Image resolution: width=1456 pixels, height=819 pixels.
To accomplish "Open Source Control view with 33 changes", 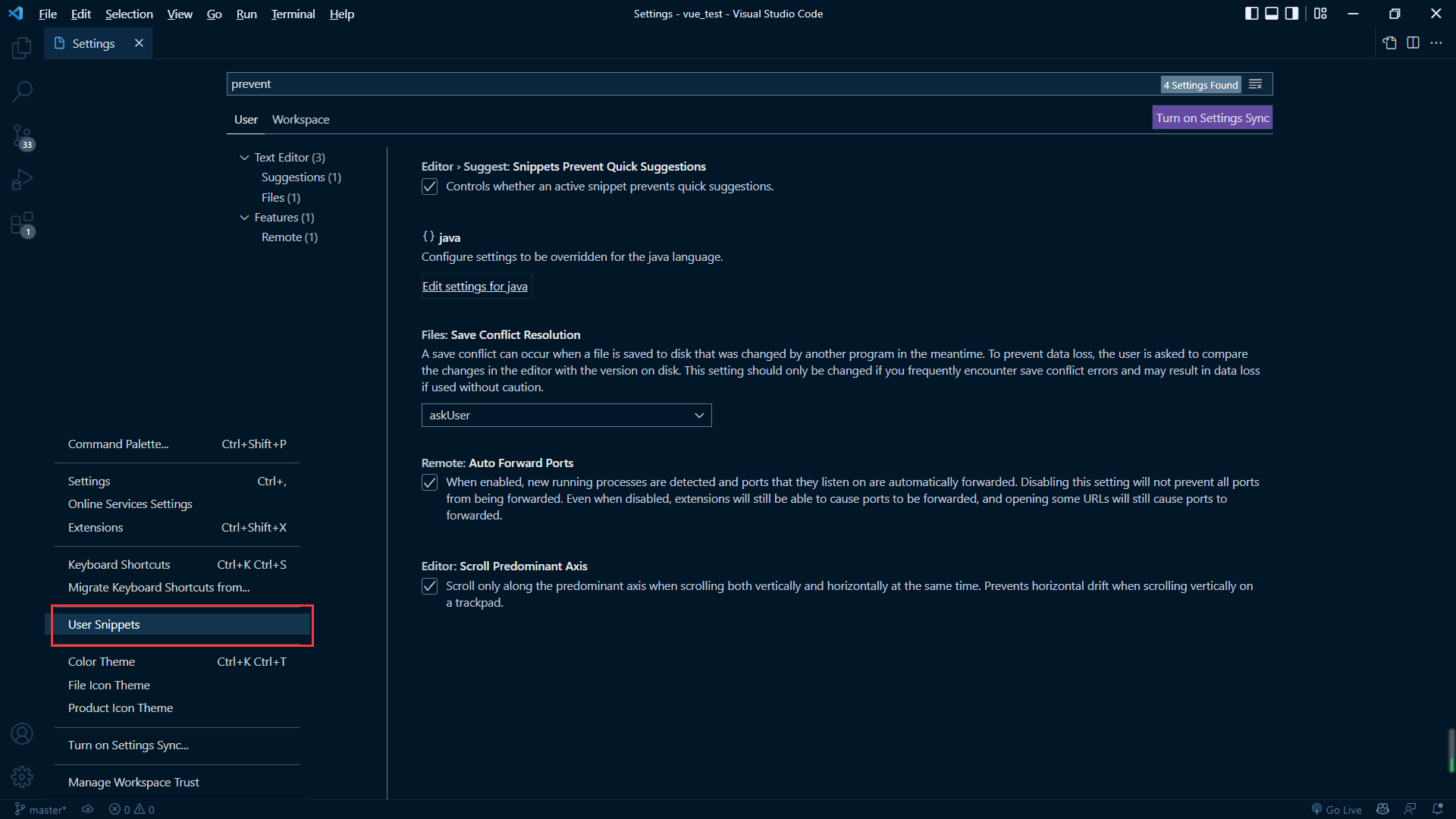I will [22, 136].
